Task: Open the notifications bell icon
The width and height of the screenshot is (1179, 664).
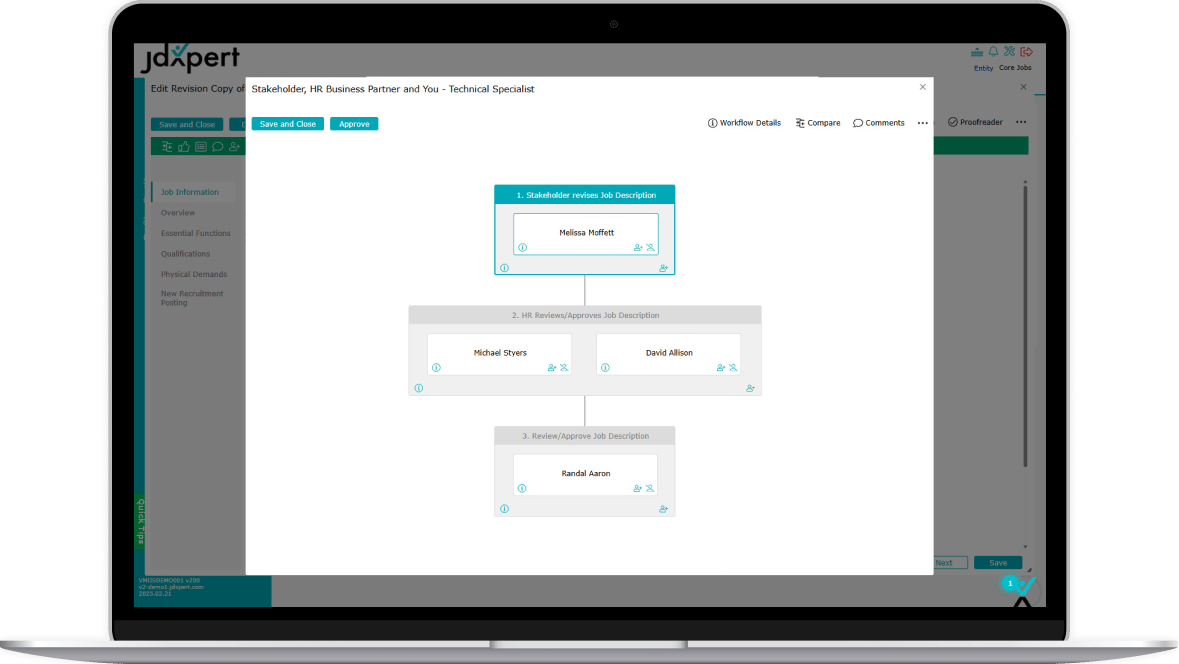Action: point(994,50)
